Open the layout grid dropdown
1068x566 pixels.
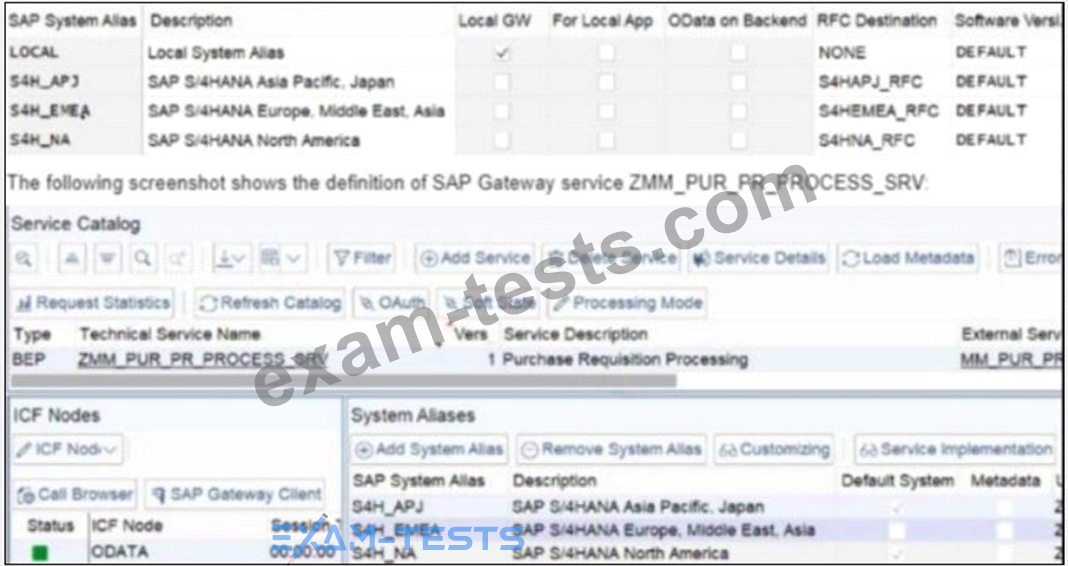[x=280, y=259]
